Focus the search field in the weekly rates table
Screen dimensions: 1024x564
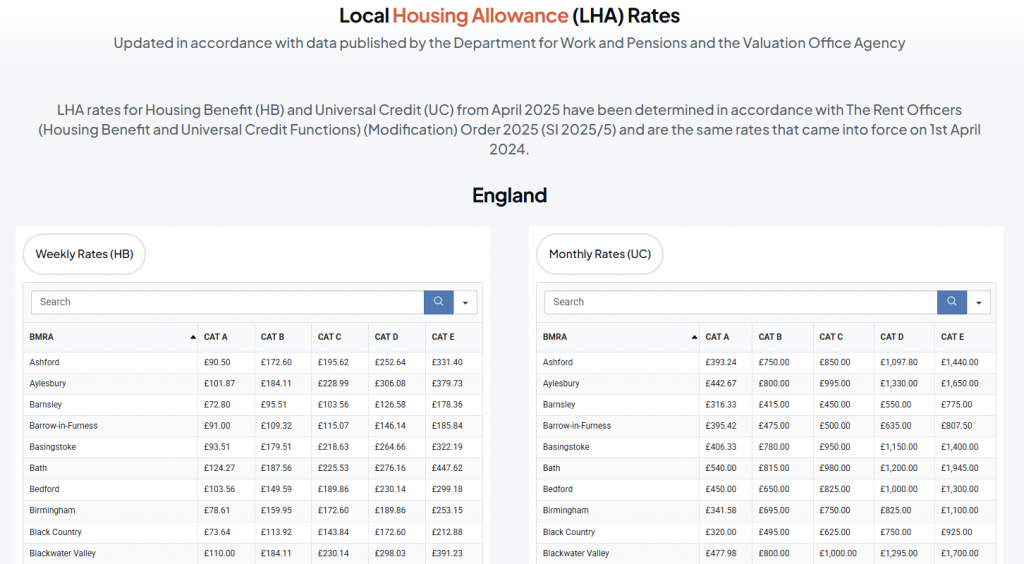(x=228, y=302)
